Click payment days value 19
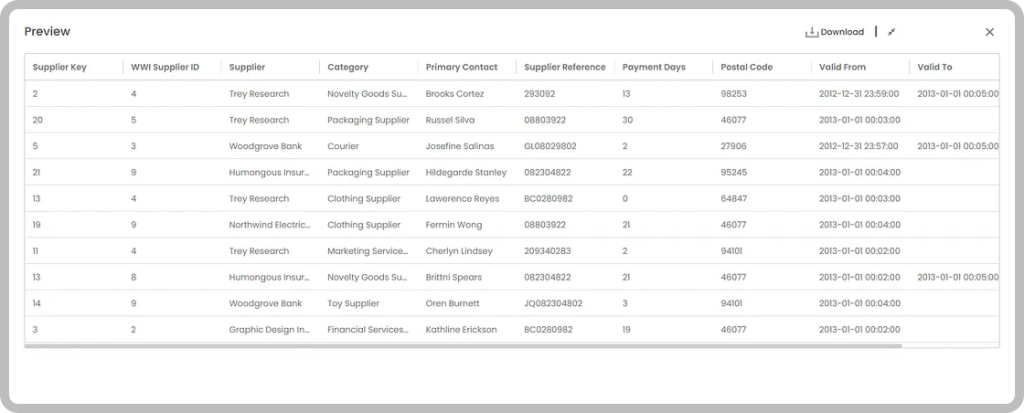This screenshot has width=1024, height=413. pyautogui.click(x=626, y=329)
